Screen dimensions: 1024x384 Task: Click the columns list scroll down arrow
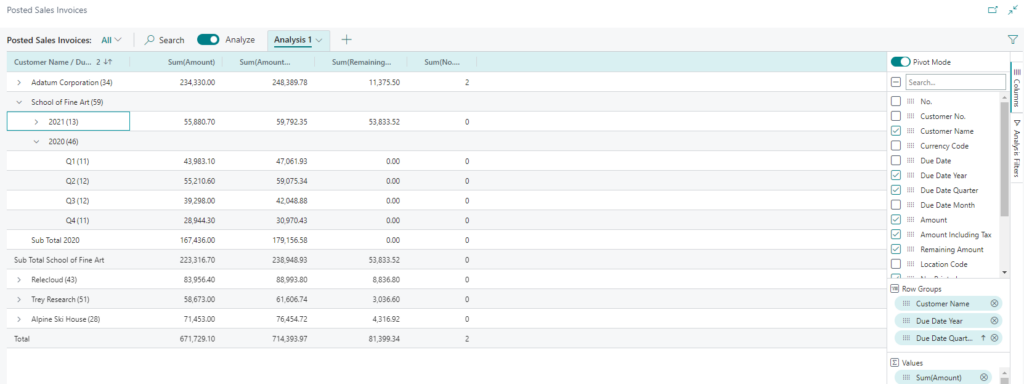pyautogui.click(x=1004, y=272)
